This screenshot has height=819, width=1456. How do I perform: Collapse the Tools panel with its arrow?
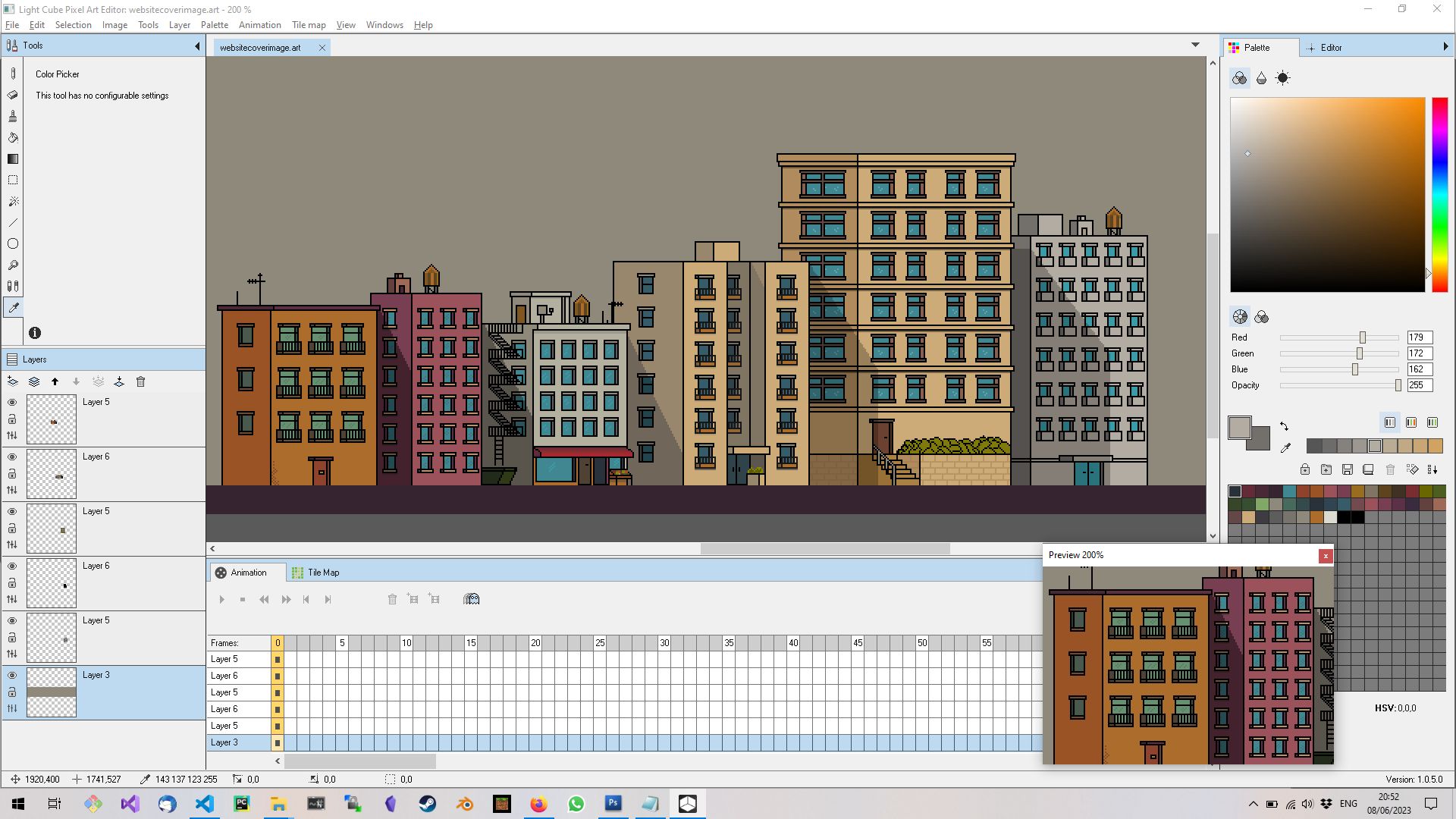[x=196, y=45]
